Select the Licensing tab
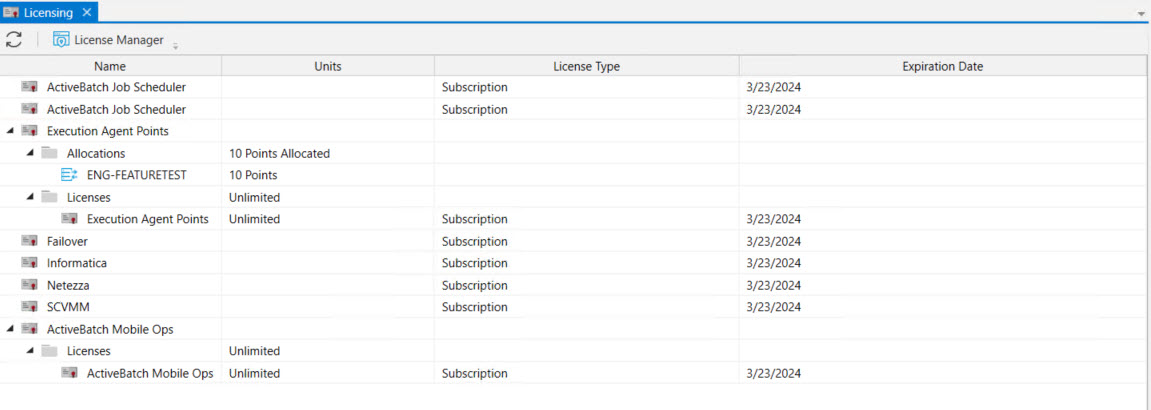 [x=48, y=12]
